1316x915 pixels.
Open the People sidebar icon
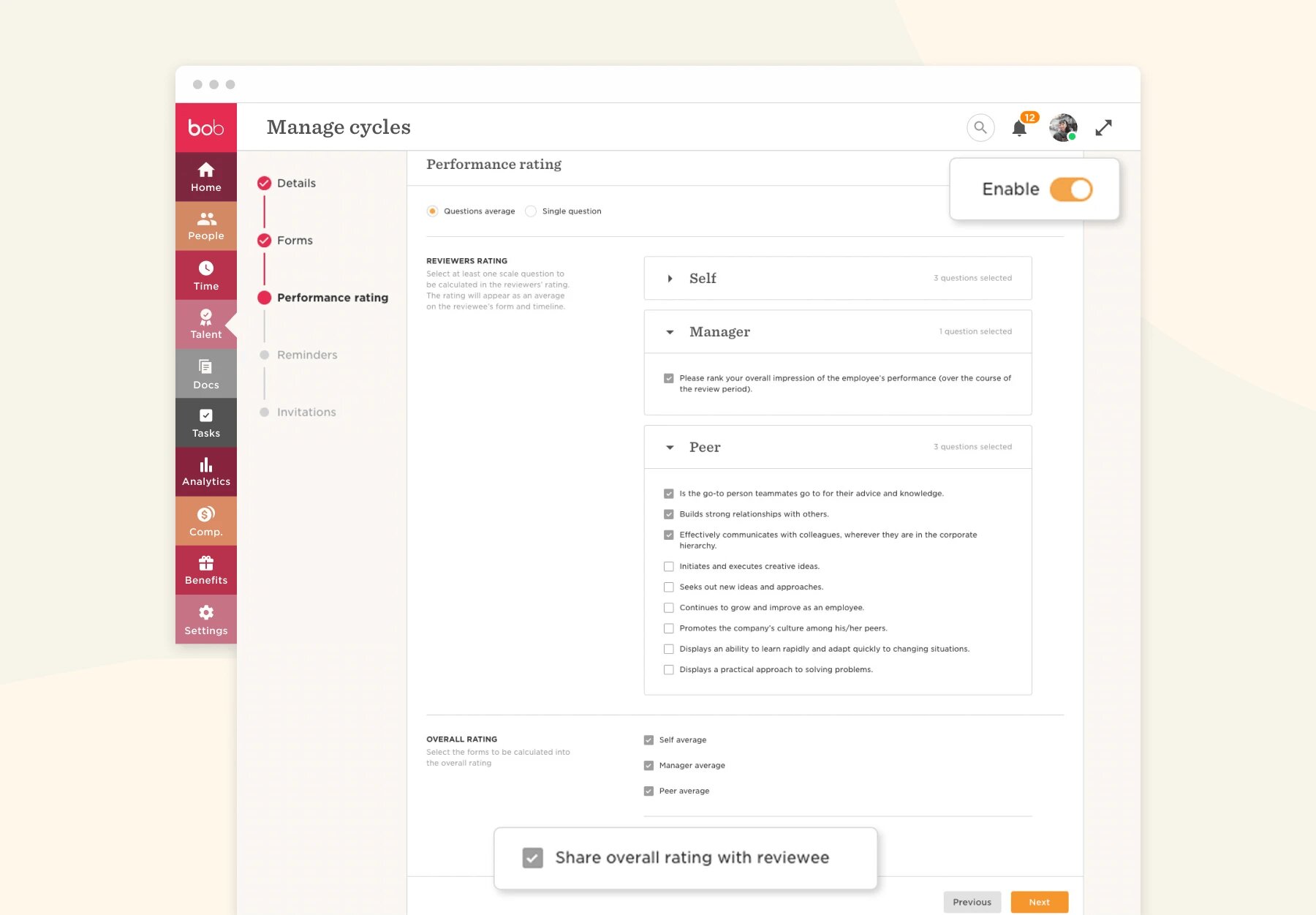pyautogui.click(x=206, y=226)
